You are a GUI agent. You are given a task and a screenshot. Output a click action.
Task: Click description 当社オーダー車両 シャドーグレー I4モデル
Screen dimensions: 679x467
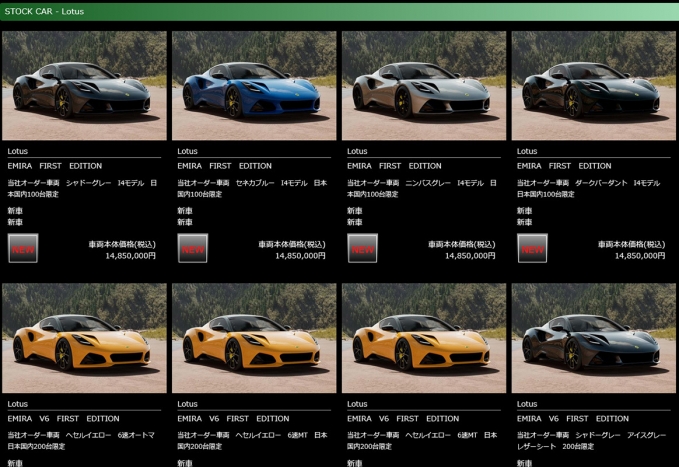pos(82,188)
